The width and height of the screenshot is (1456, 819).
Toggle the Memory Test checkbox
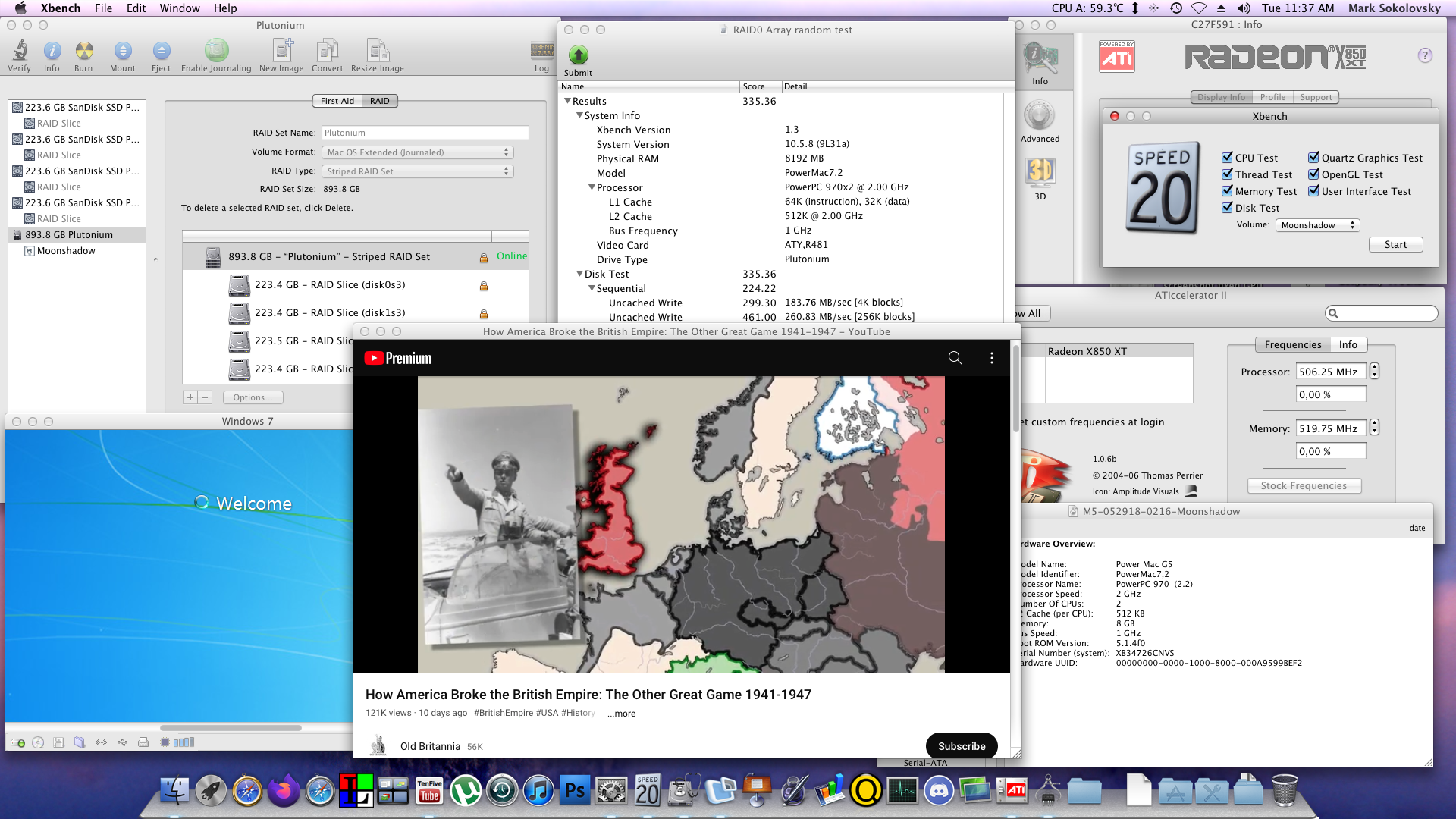pyautogui.click(x=1227, y=191)
